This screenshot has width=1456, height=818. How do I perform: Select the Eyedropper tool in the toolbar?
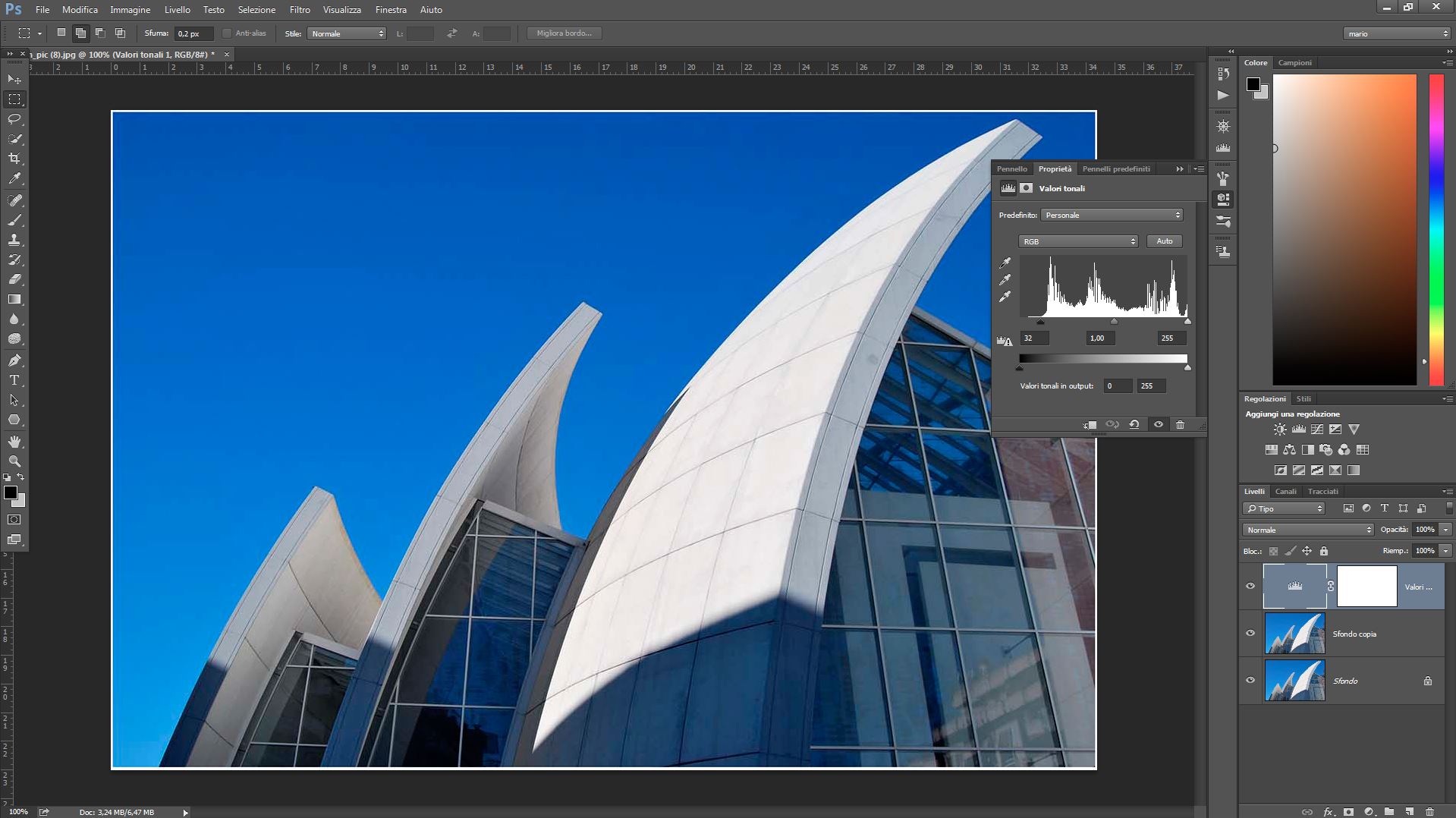coord(14,179)
